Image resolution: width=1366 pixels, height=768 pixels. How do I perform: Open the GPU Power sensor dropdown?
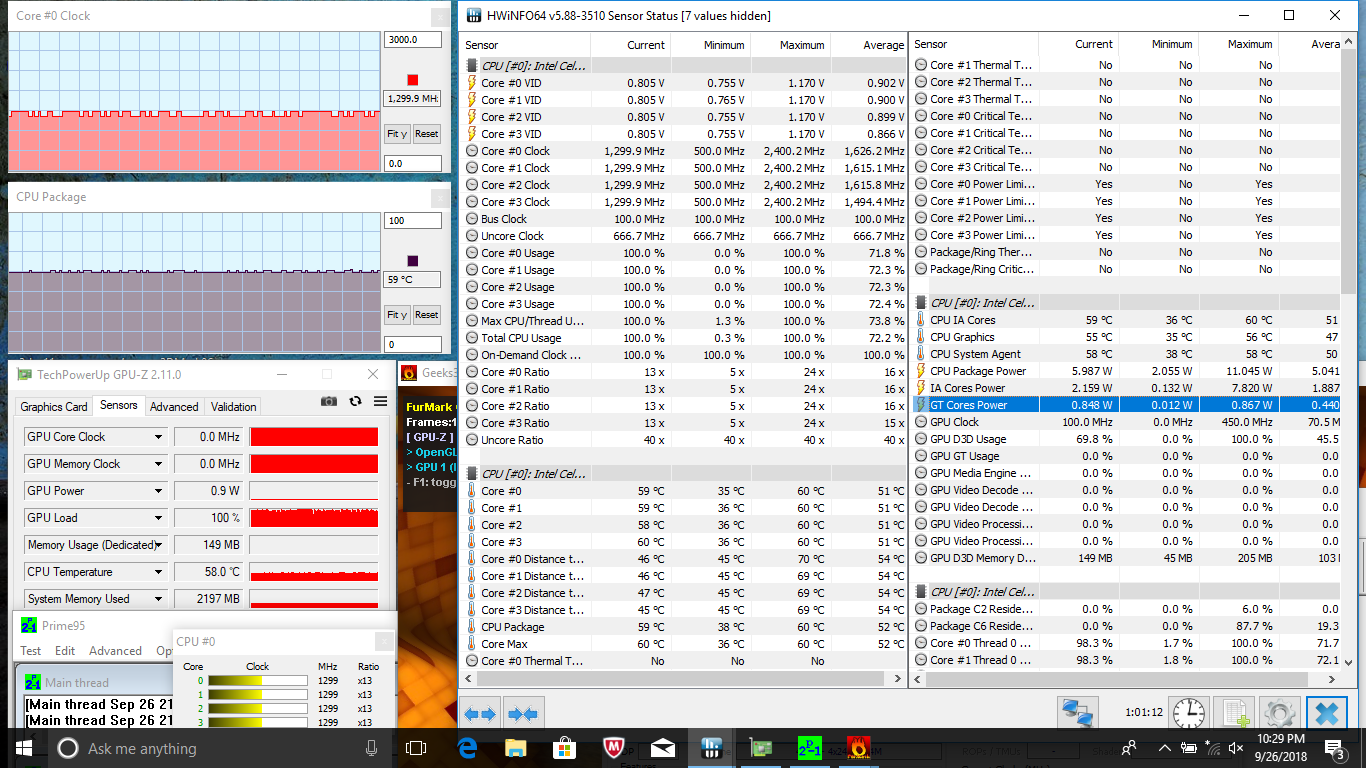pyautogui.click(x=158, y=491)
